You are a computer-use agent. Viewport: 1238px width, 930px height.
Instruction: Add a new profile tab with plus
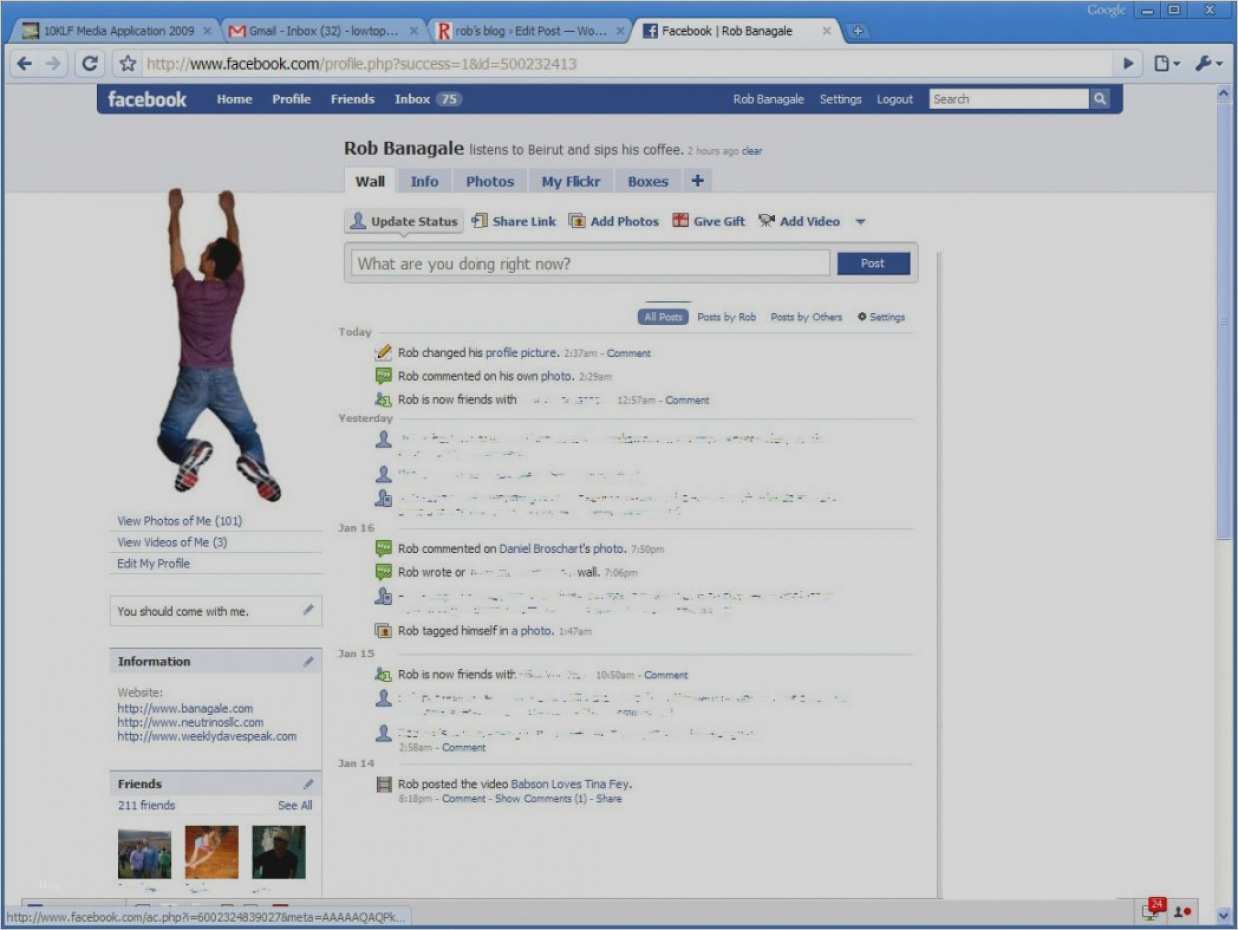point(697,181)
